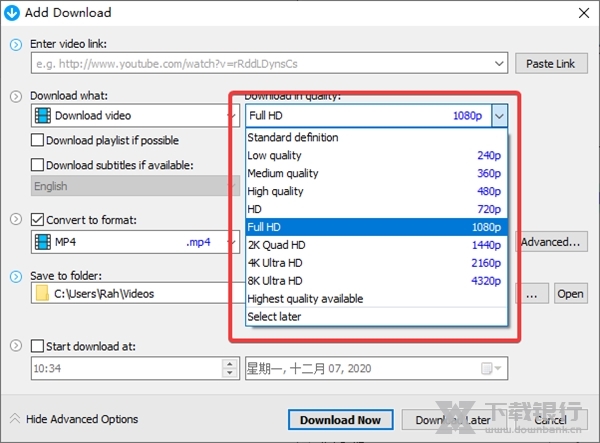600x443 pixels.
Task: Tick the Start download at checkbox
Action: (37, 346)
